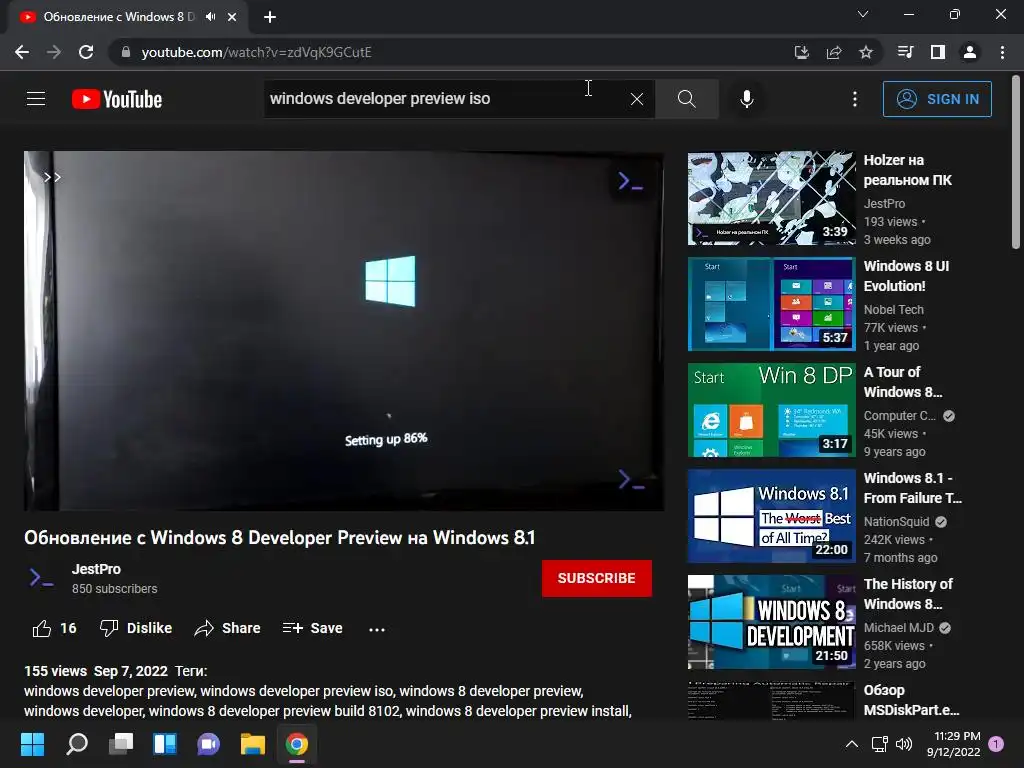Open notification center badge
The image size is (1024, 768).
pyautogui.click(x=996, y=744)
